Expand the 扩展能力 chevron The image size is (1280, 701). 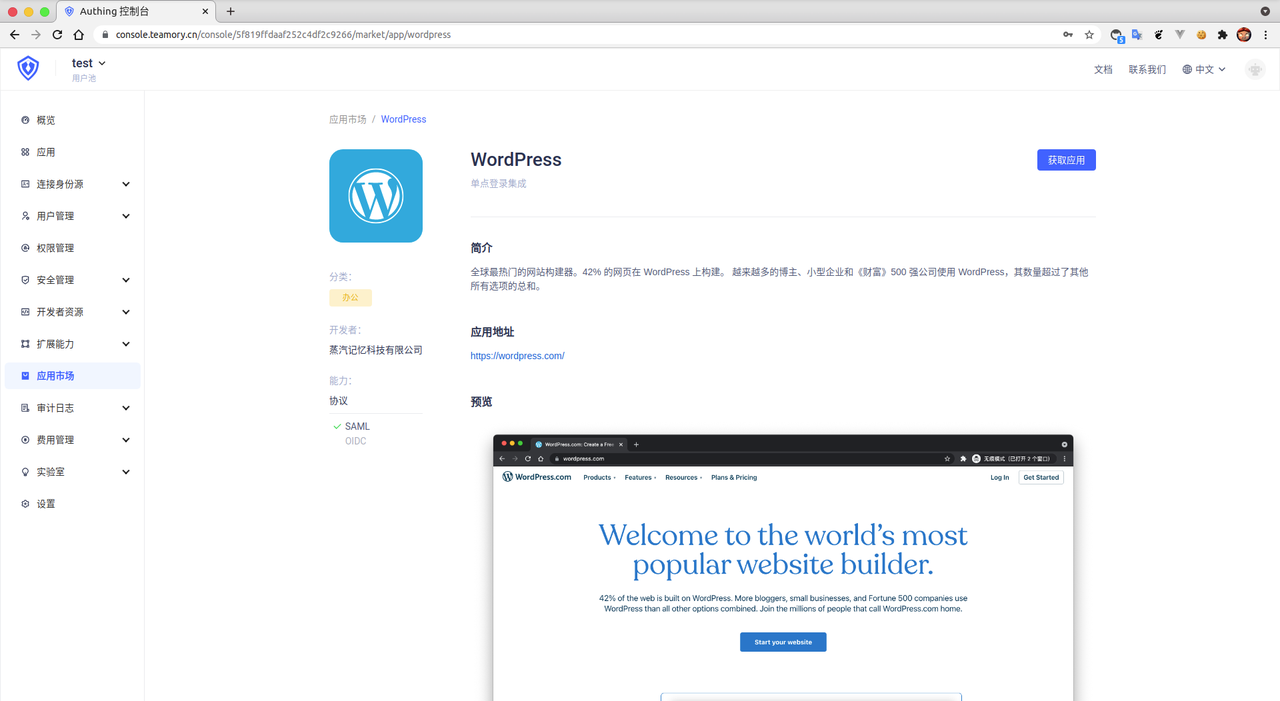tap(126, 344)
